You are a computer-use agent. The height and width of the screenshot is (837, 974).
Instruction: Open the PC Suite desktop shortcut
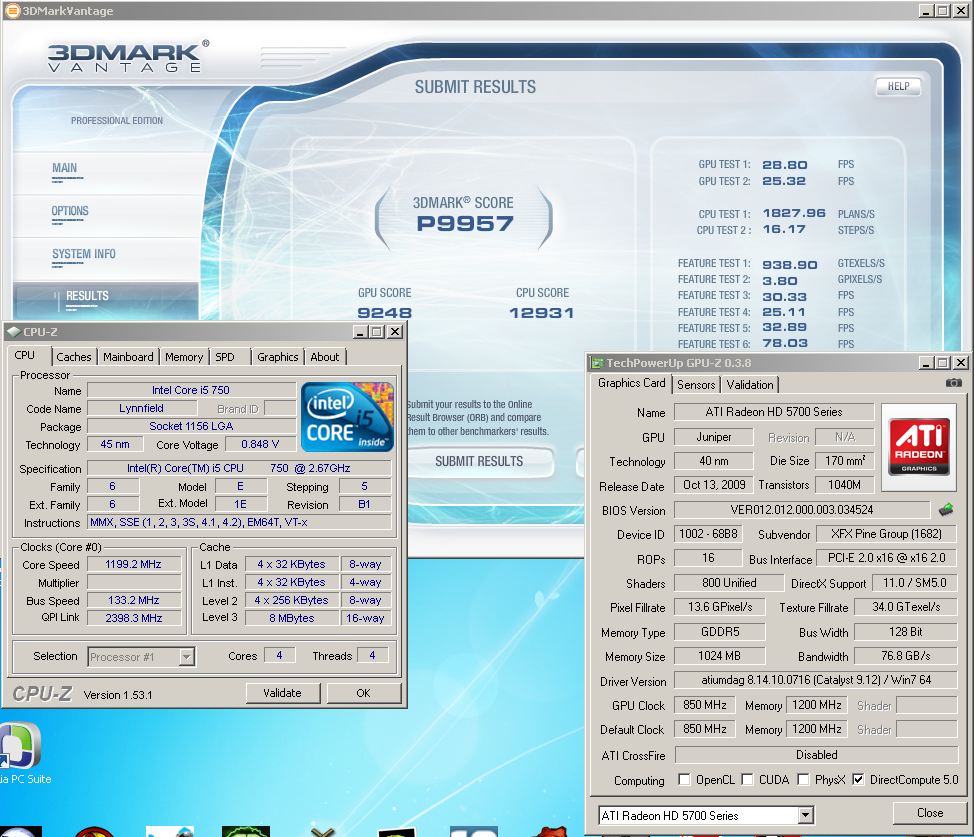pos(22,753)
